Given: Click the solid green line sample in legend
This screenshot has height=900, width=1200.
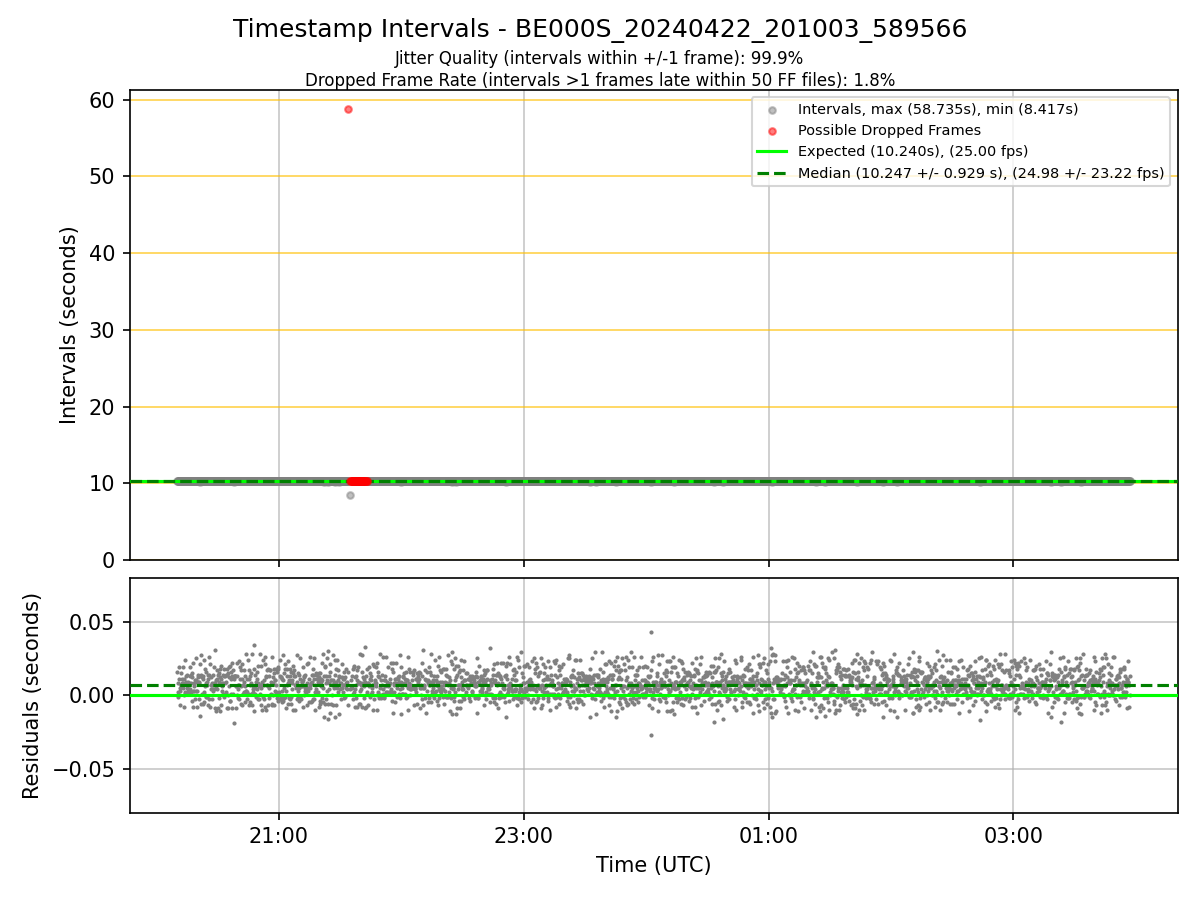Looking at the screenshot, I should point(772,152).
